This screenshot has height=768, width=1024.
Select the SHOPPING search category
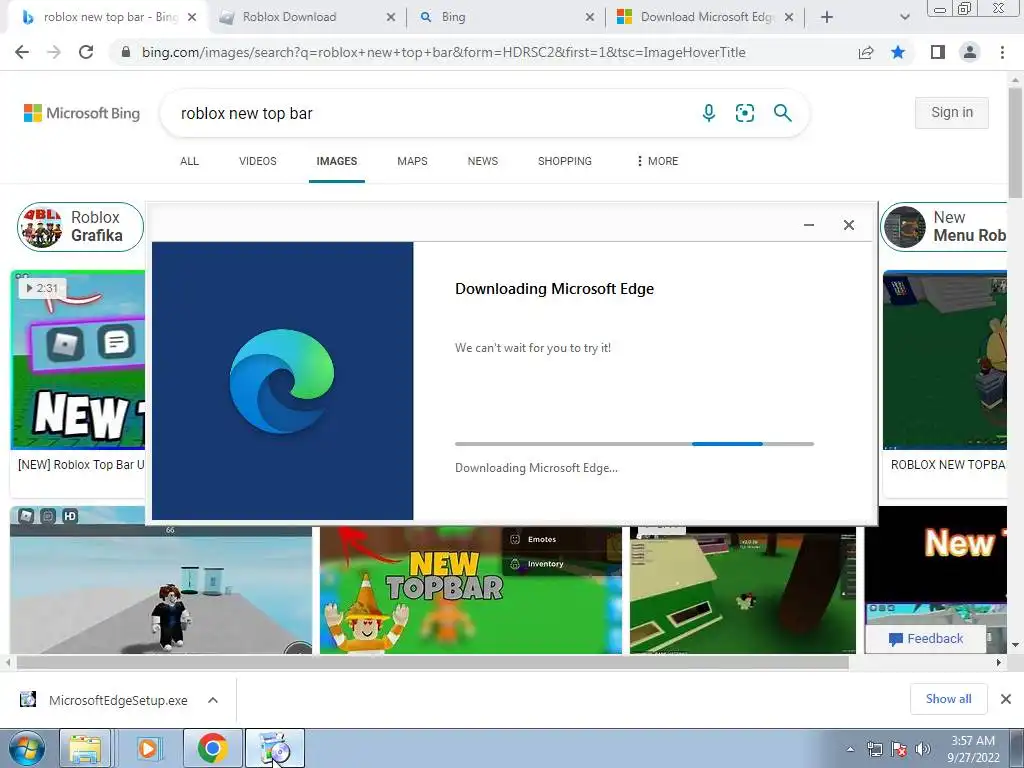click(565, 161)
